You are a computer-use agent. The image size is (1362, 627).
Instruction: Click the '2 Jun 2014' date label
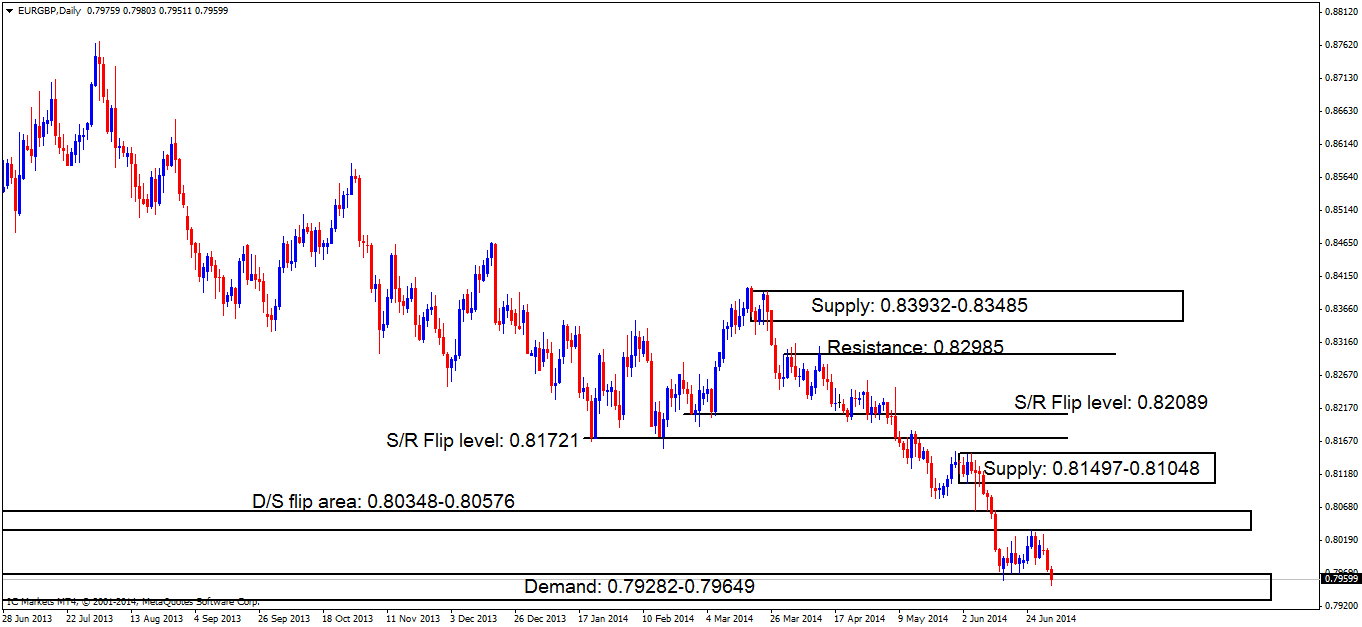(986, 619)
